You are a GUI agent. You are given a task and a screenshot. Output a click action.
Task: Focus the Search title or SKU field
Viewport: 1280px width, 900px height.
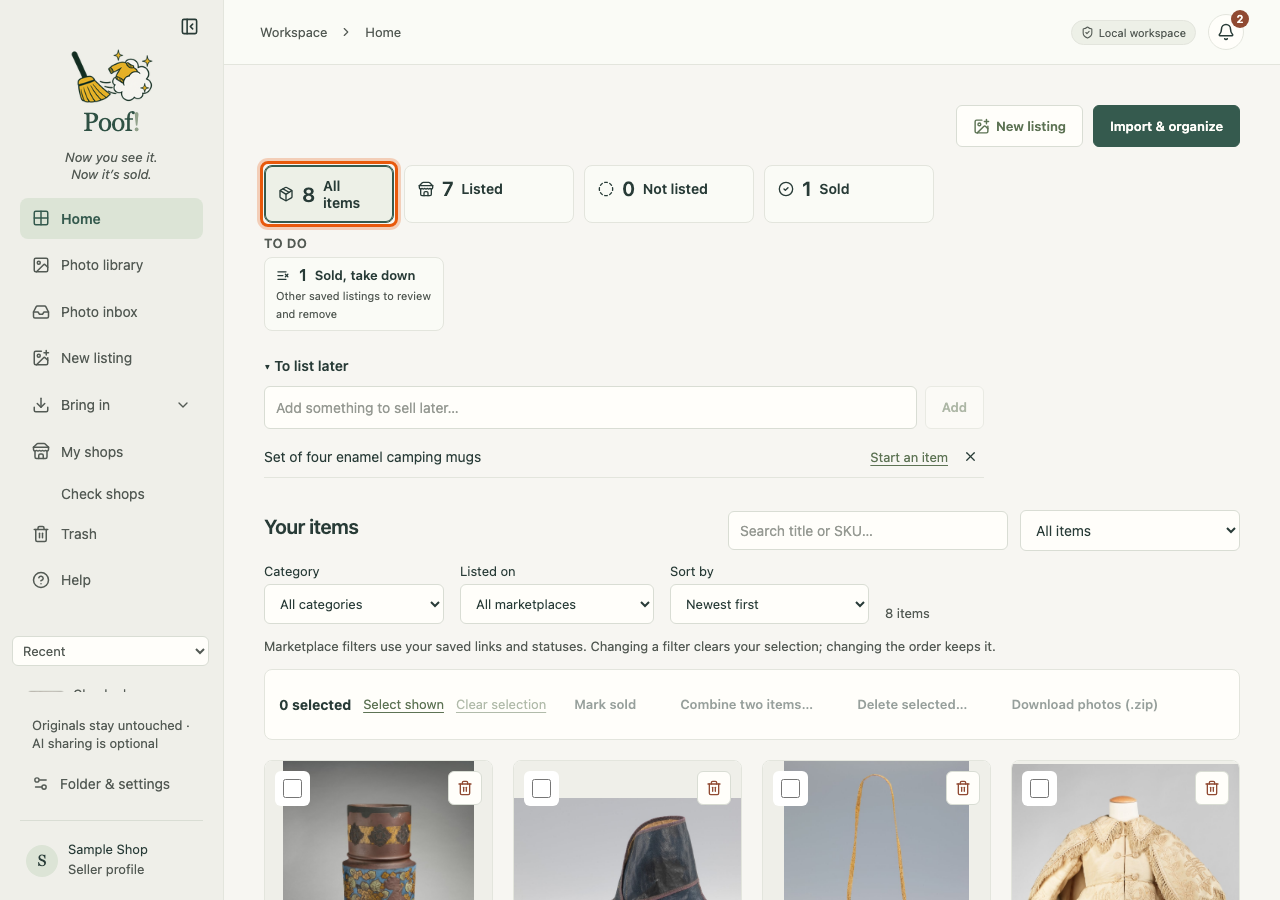click(868, 531)
